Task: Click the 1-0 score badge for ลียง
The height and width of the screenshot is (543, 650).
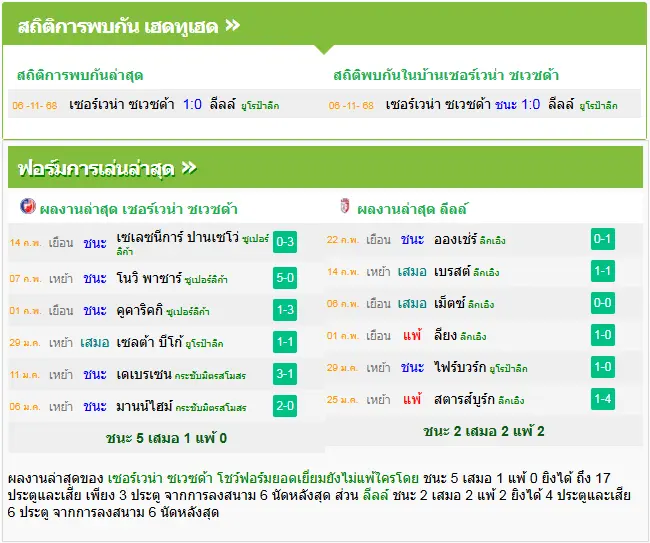Action: coord(602,335)
